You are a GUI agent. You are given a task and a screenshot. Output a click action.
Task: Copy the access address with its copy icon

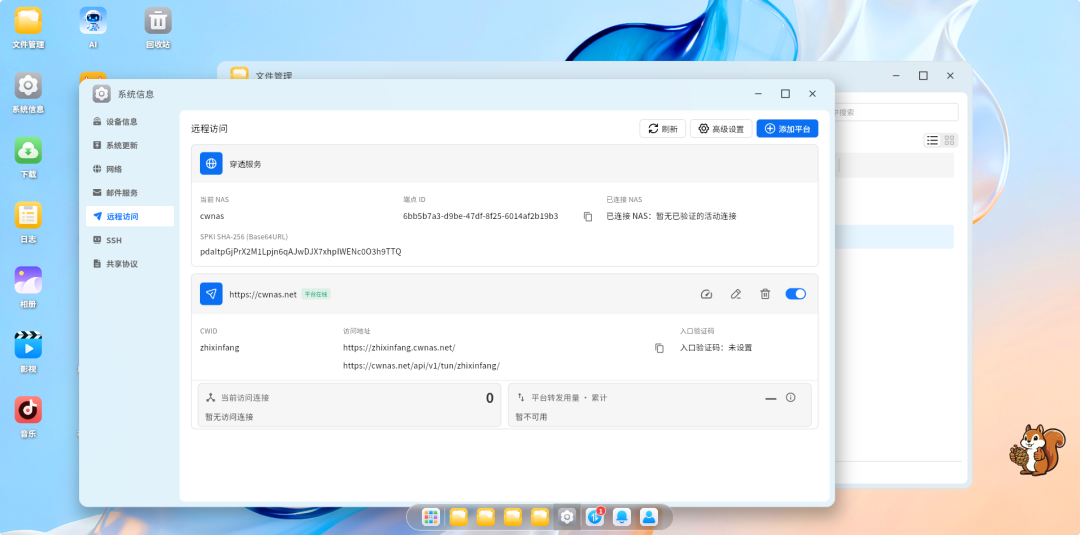[x=659, y=348]
